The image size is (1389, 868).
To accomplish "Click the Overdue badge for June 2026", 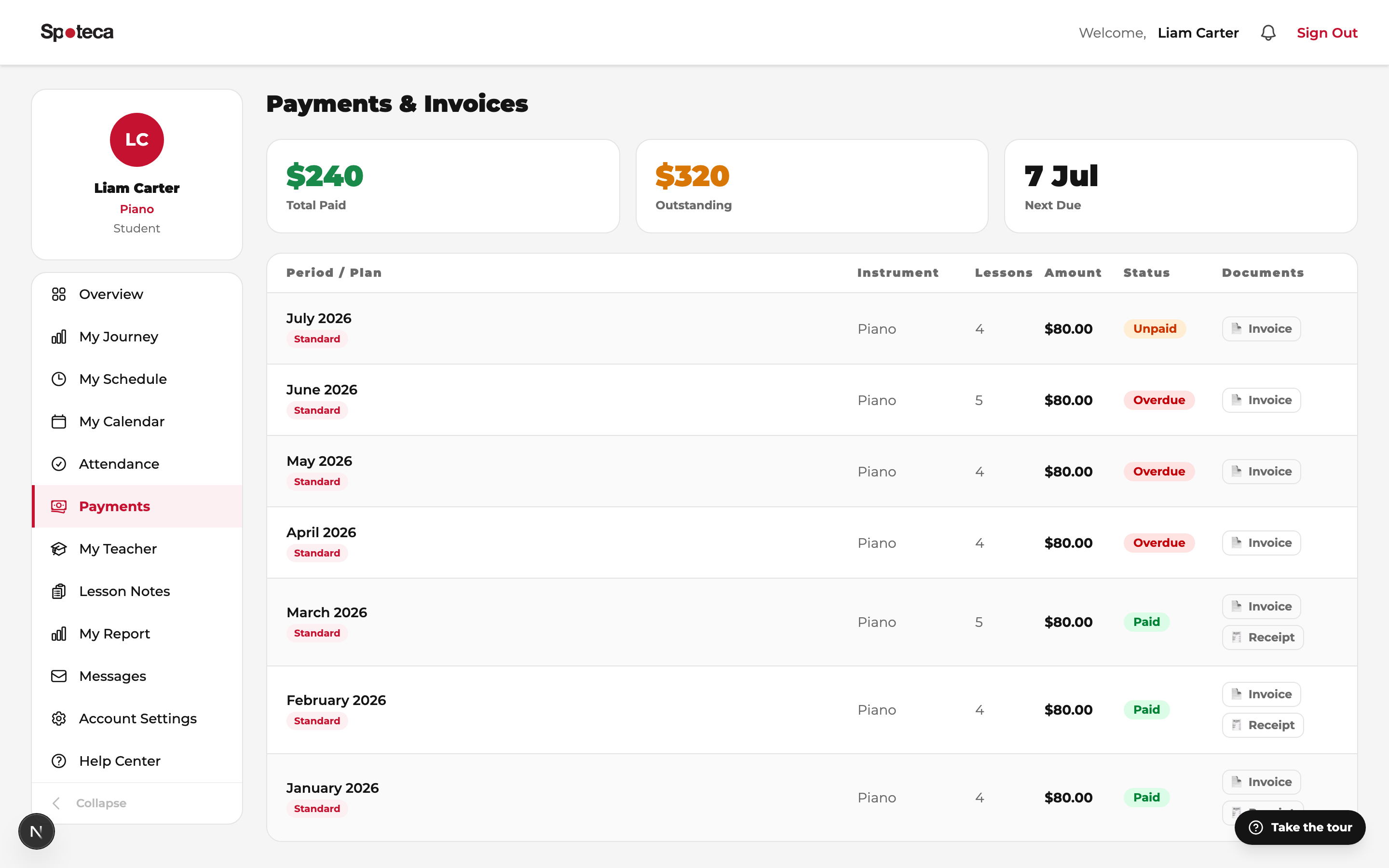I will pyautogui.click(x=1159, y=400).
